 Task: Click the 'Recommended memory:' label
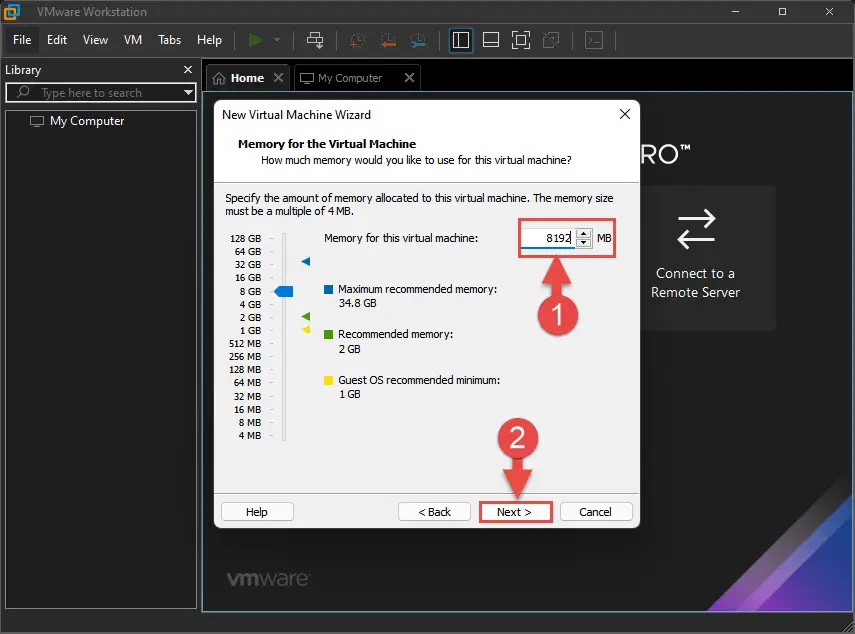click(x=395, y=334)
